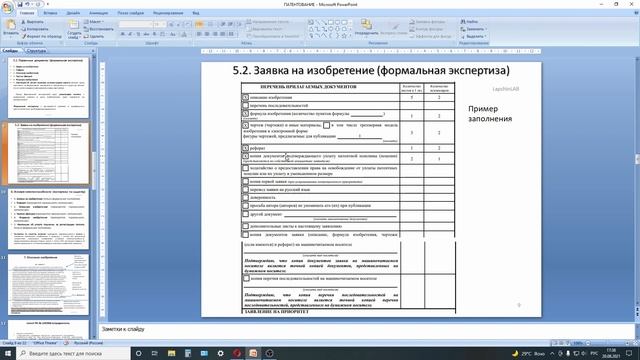Screen dimensions: 640x360
Task: Click Delete (Удалить) slide button
Action: click(x=94, y=36)
